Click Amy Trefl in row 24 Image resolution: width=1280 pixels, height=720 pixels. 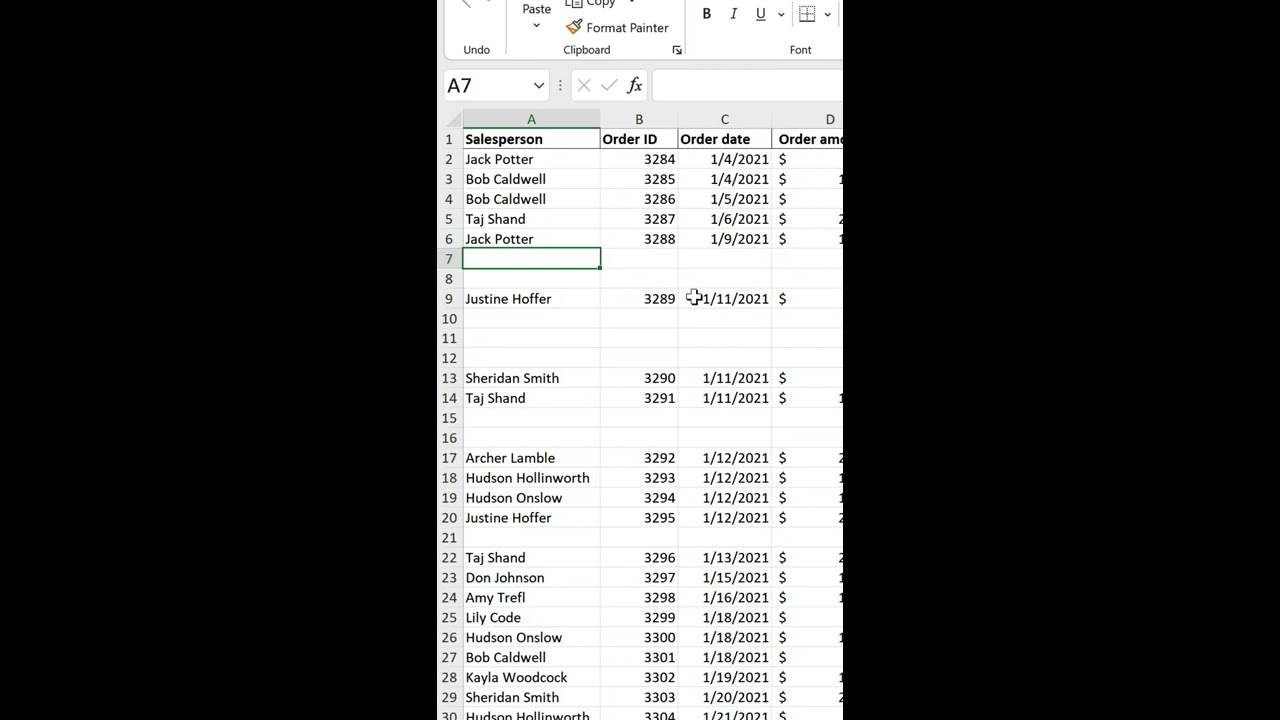(495, 598)
